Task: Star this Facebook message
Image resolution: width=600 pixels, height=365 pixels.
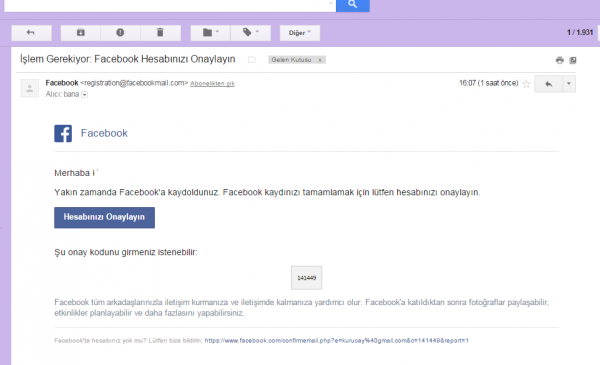Action: point(526,84)
